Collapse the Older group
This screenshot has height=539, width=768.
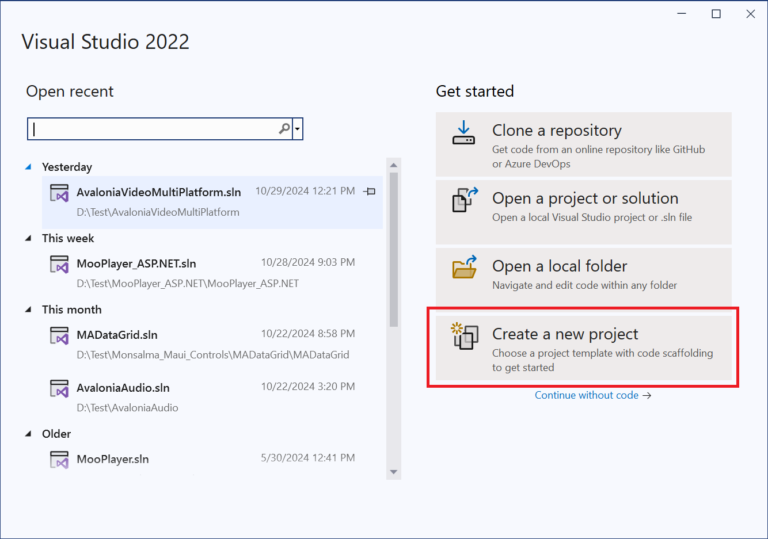tap(28, 434)
